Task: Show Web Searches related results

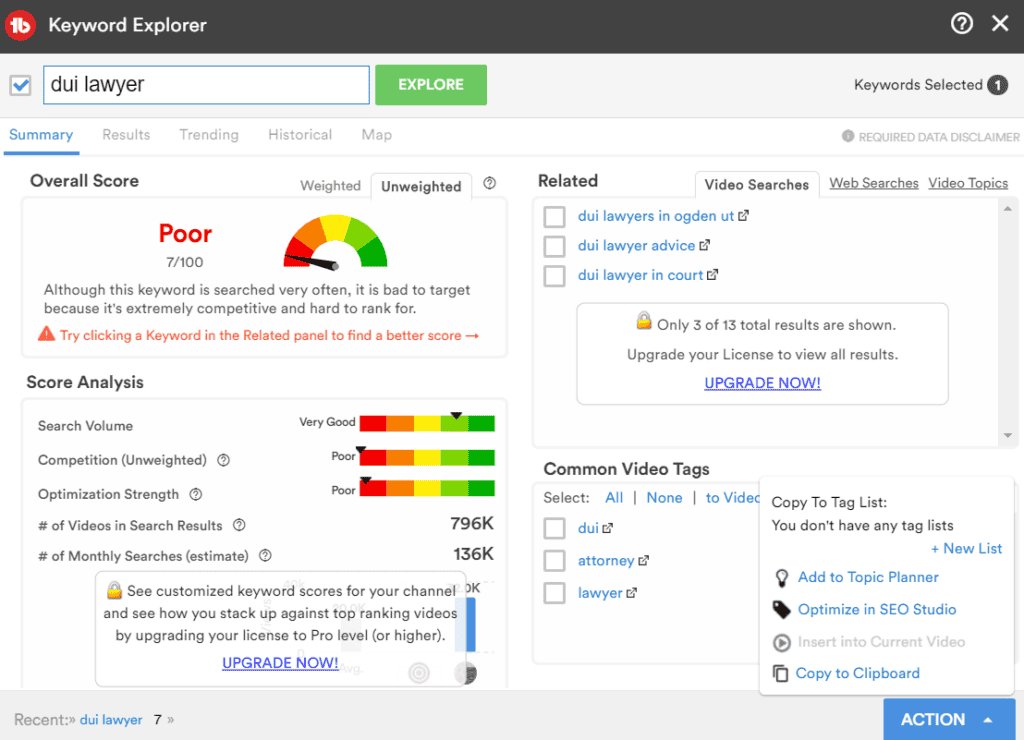Action: [x=874, y=184]
